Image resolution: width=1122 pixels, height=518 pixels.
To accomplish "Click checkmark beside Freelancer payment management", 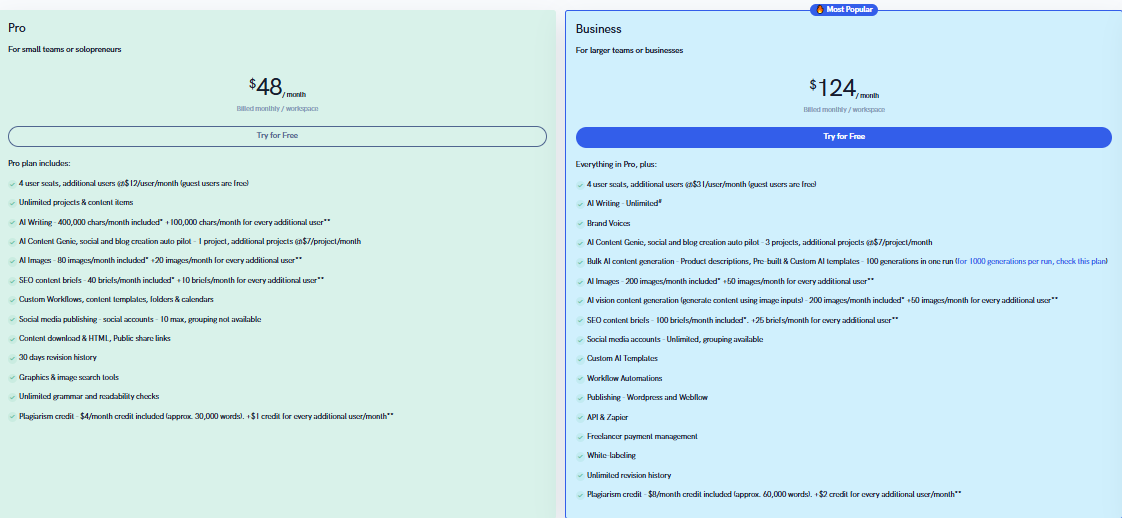I will [x=579, y=436].
